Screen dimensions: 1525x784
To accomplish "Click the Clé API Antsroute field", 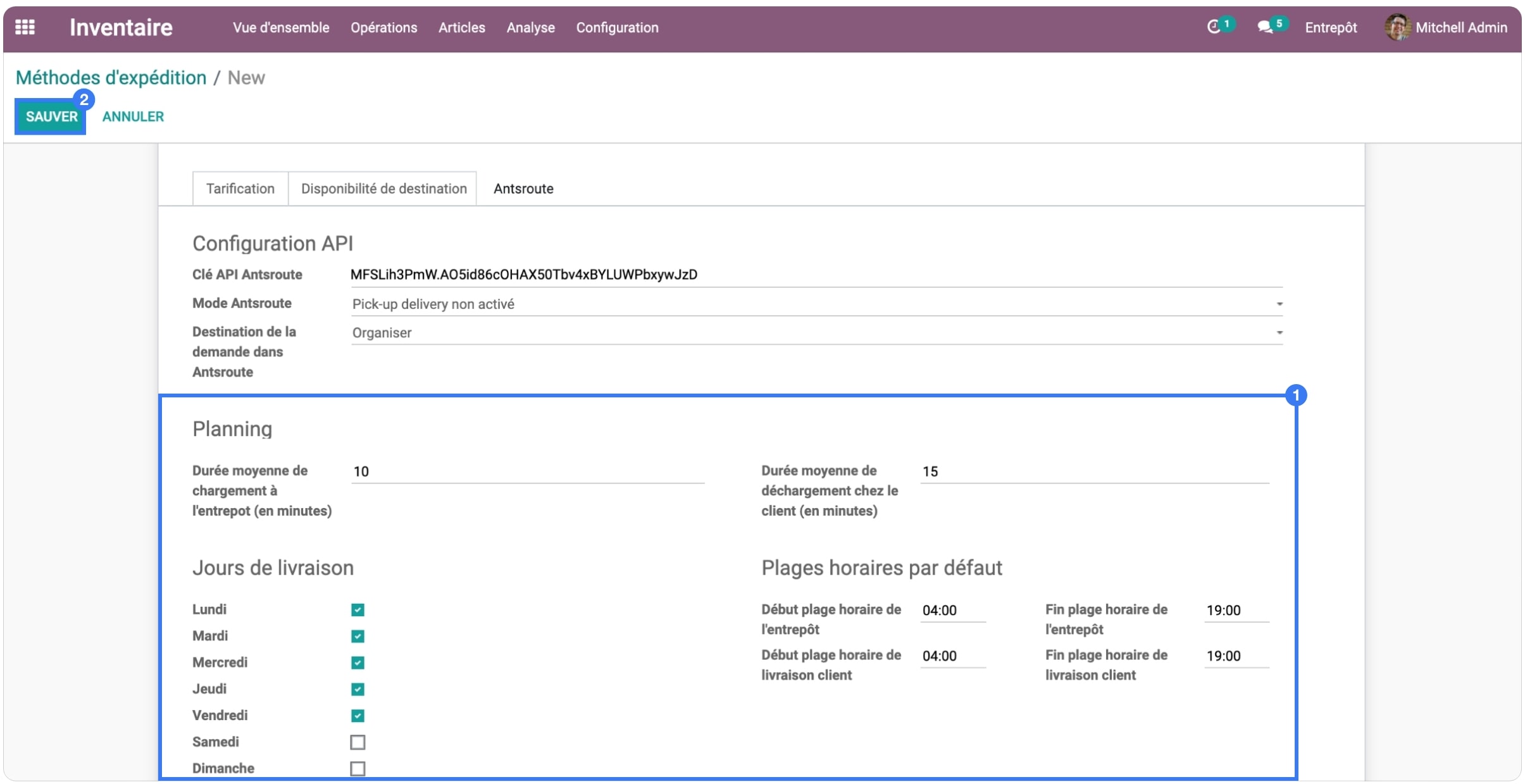I will point(816,275).
